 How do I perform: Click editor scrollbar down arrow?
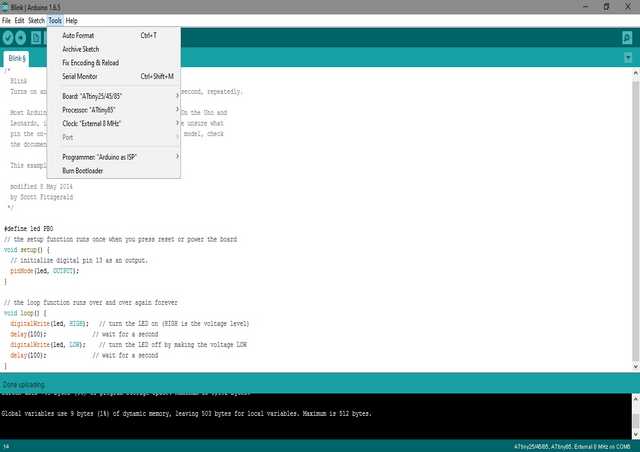(x=636, y=367)
